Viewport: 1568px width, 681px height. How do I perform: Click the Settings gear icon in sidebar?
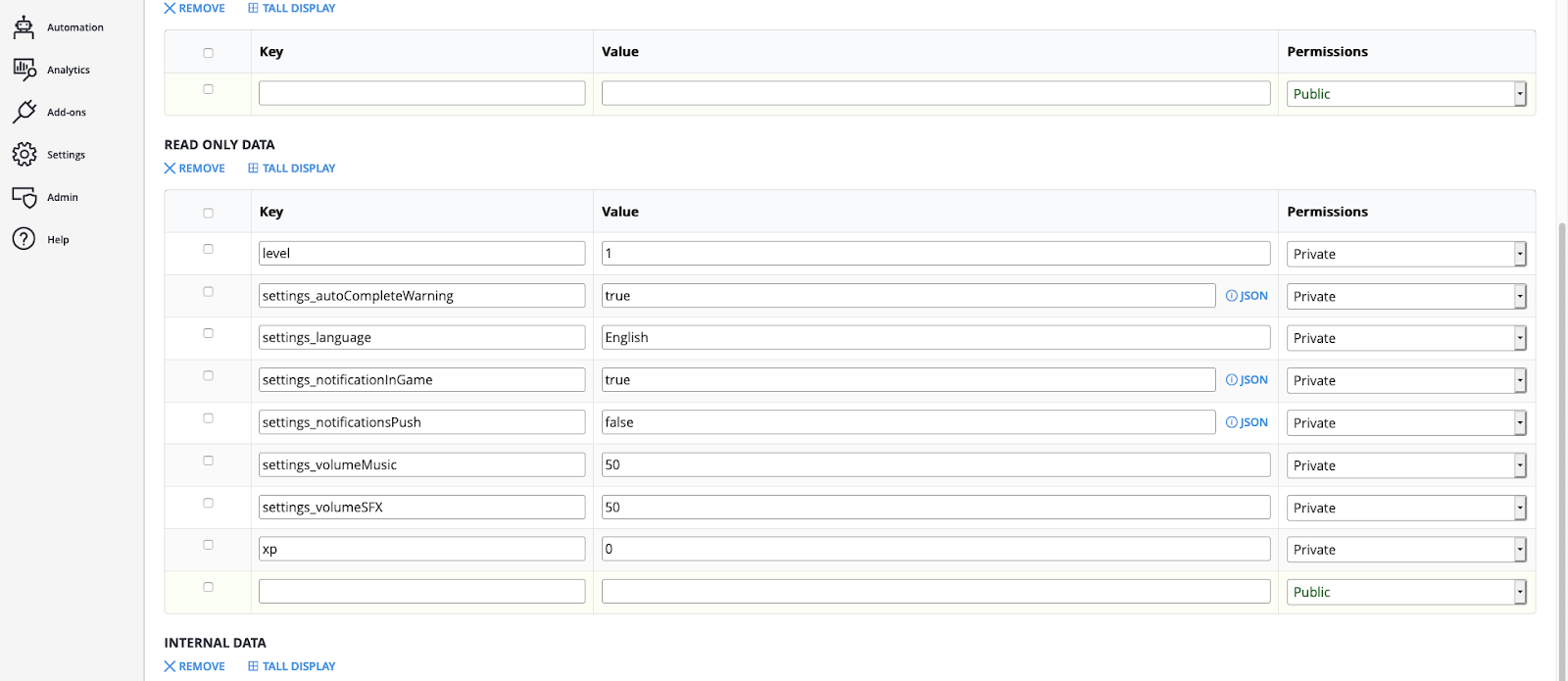click(24, 154)
